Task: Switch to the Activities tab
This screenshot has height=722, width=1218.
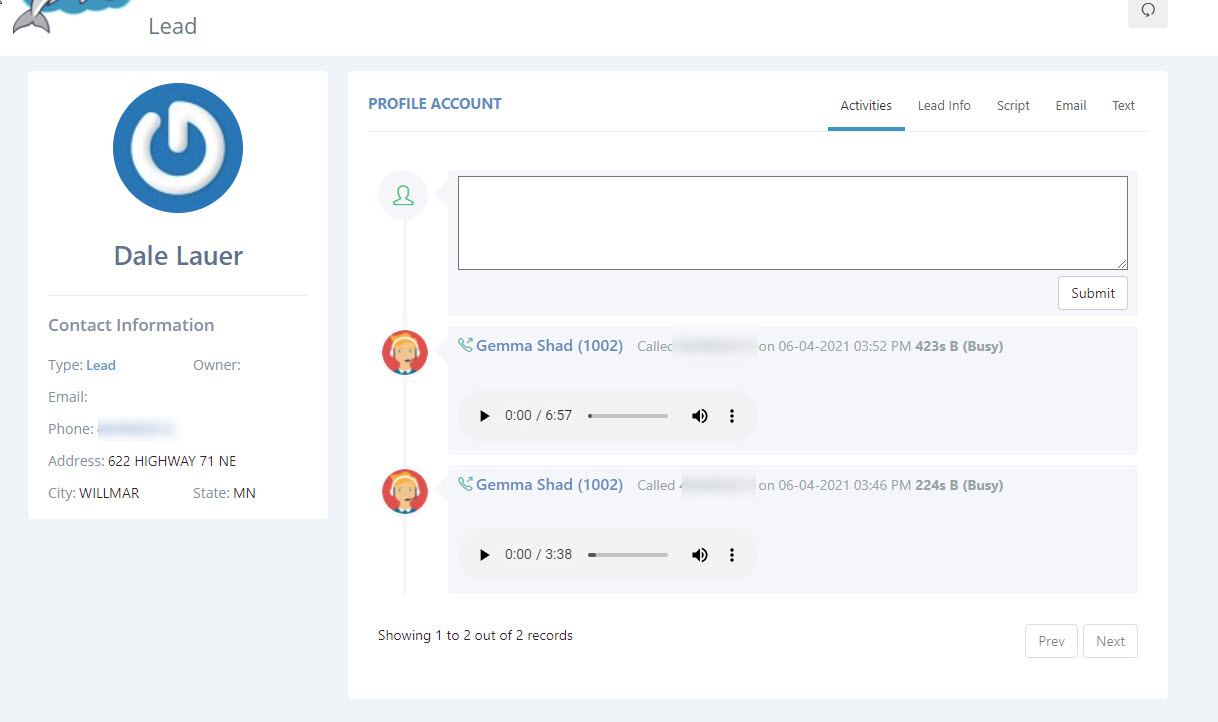Action: point(866,105)
